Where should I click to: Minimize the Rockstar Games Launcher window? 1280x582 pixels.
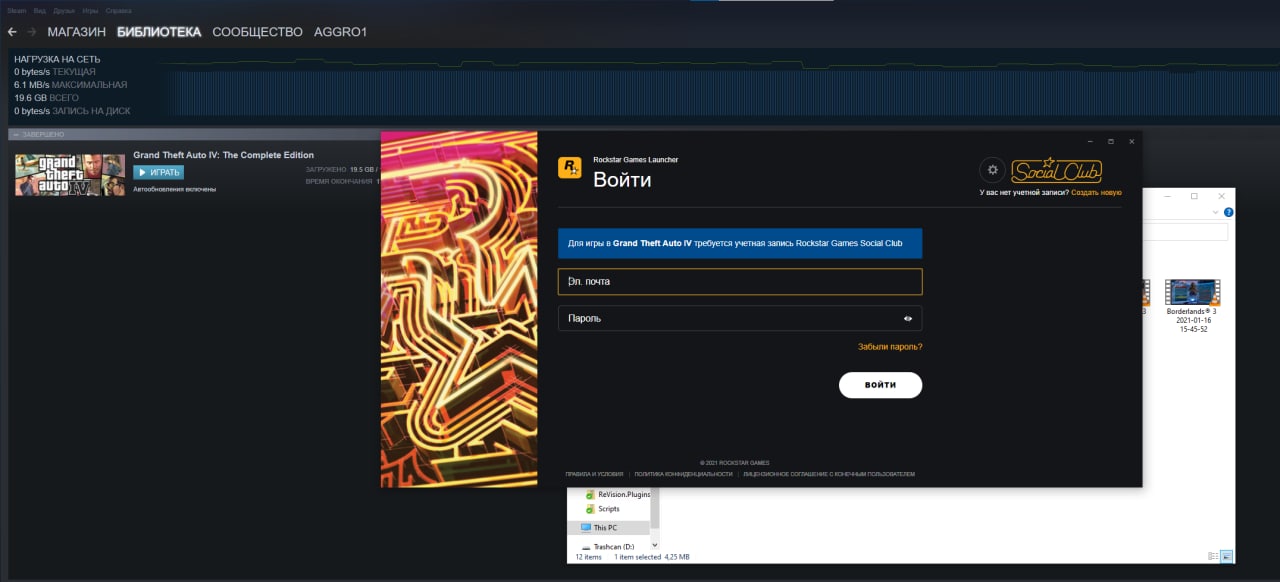[x=1090, y=141]
